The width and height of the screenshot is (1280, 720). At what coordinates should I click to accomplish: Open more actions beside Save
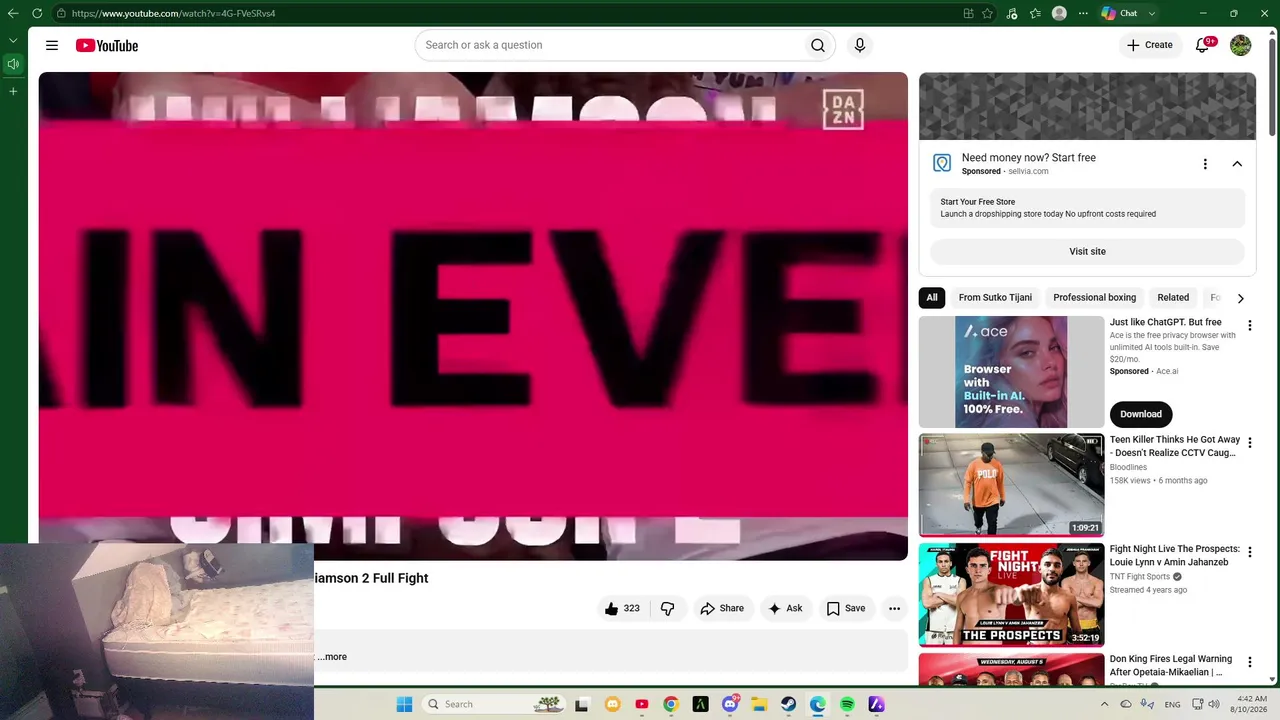tap(895, 608)
